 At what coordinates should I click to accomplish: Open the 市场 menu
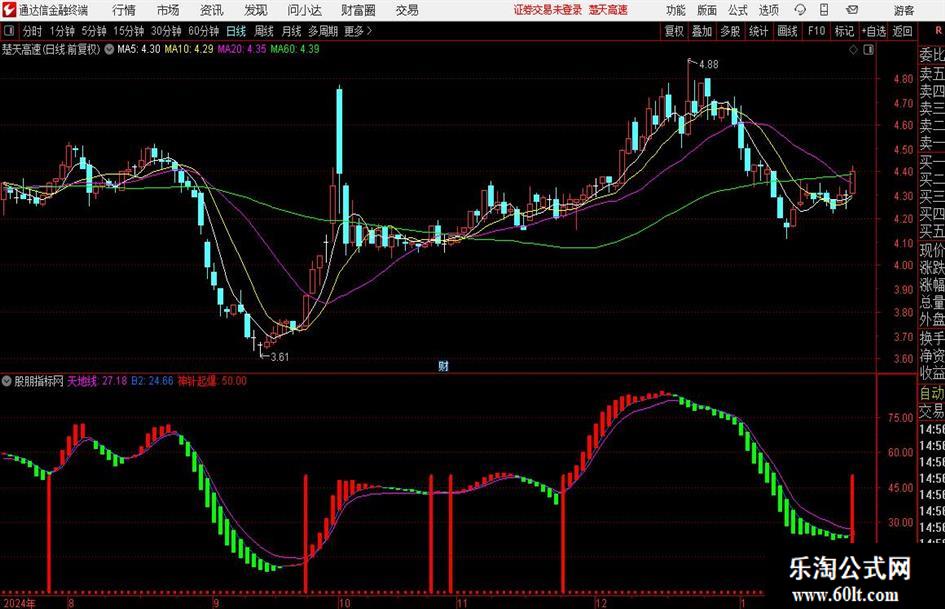[x=168, y=10]
